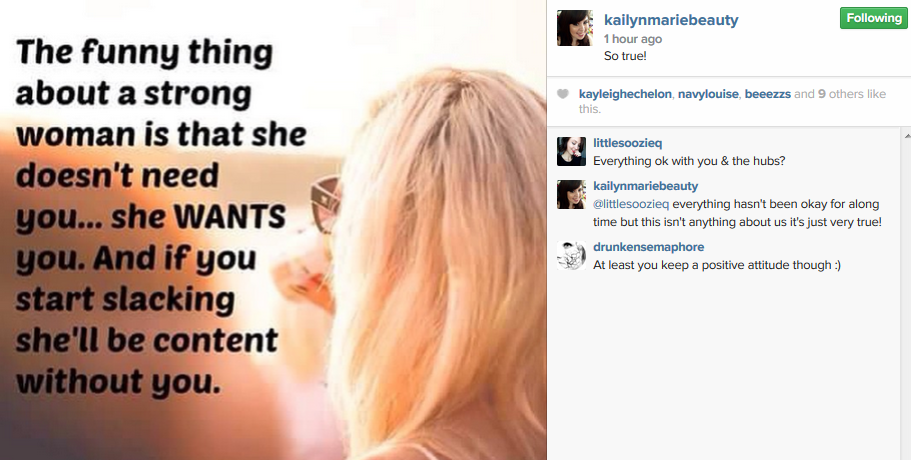Click the '1 hour ago' timestamp
Image resolution: width=915 pixels, height=460 pixels.
click(x=633, y=39)
